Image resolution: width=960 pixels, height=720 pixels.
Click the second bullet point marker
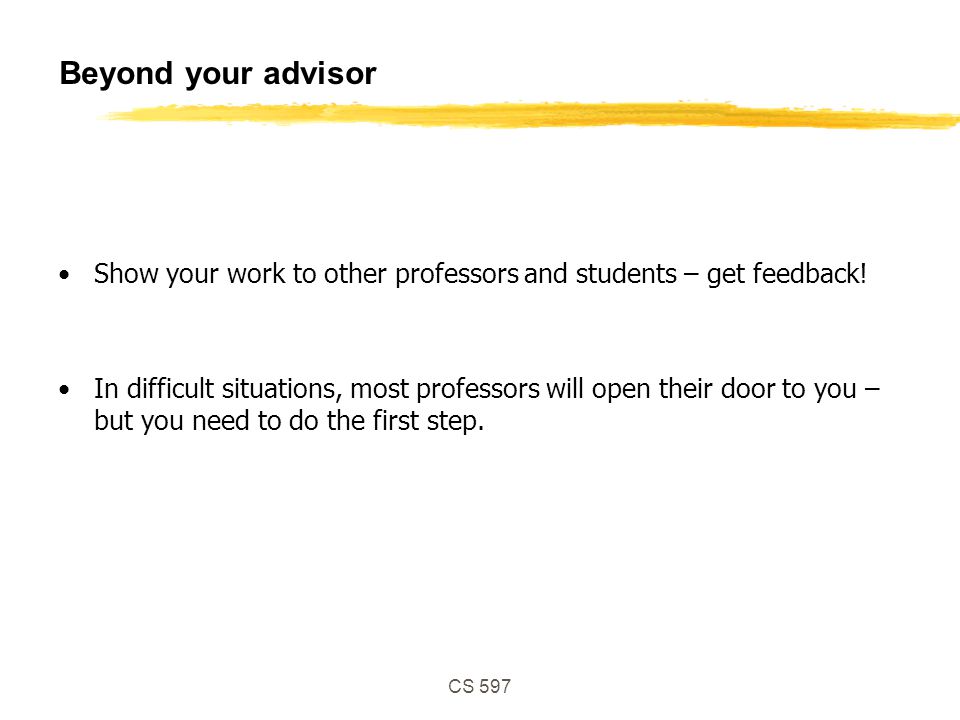(x=65, y=390)
